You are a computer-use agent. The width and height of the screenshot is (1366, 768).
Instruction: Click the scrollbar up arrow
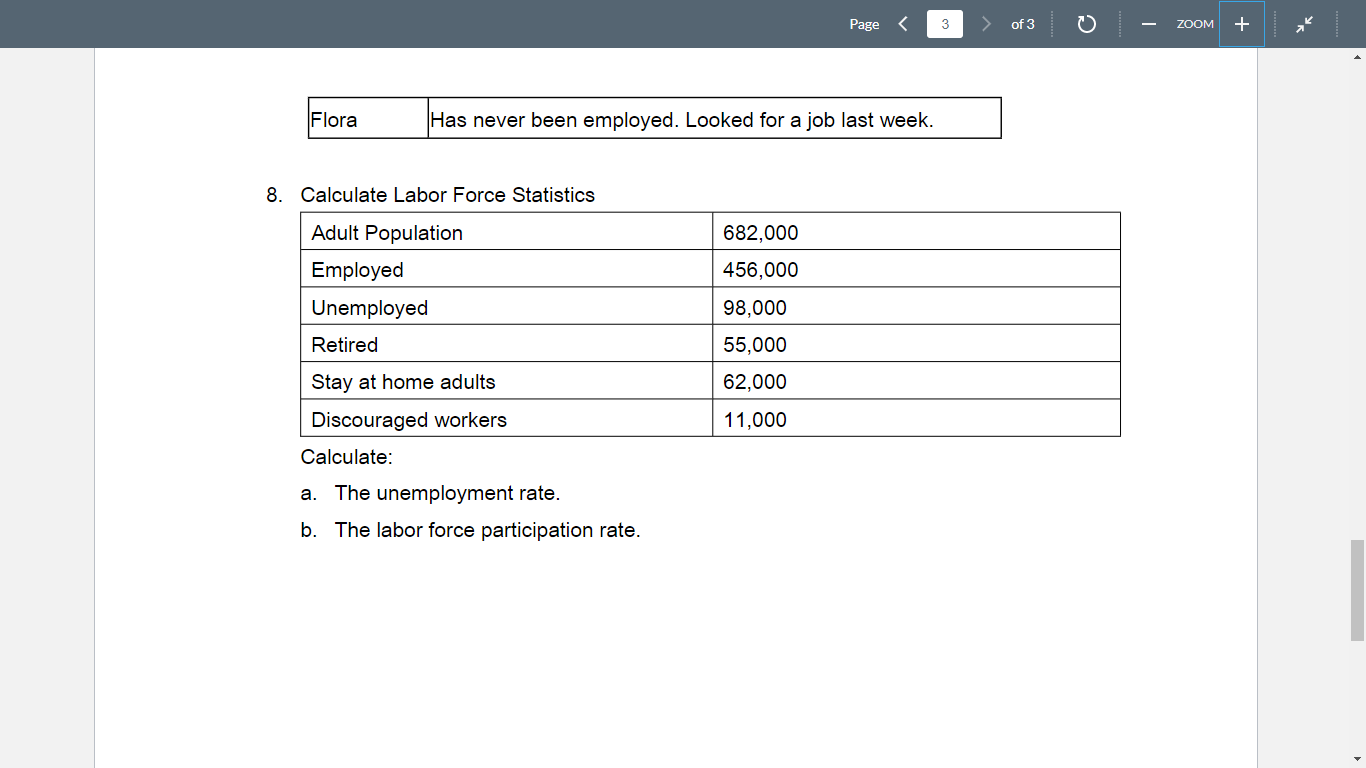click(x=1357, y=57)
